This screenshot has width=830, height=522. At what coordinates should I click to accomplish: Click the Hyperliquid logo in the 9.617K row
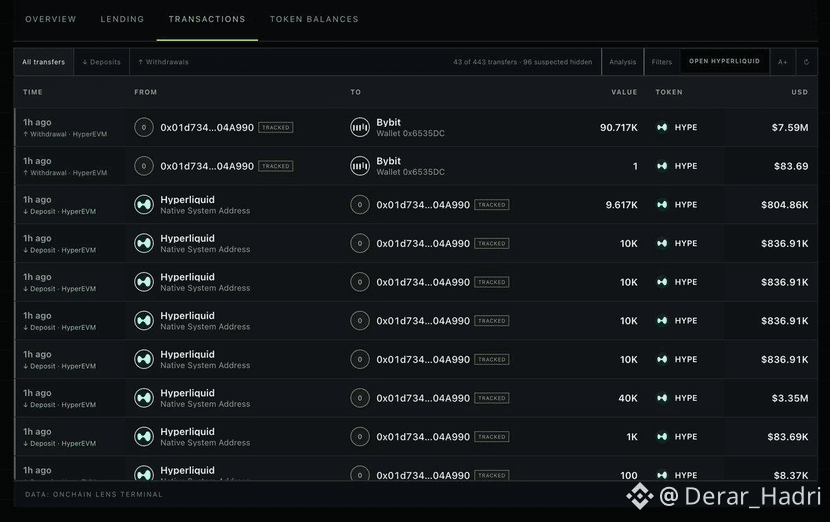click(144, 204)
